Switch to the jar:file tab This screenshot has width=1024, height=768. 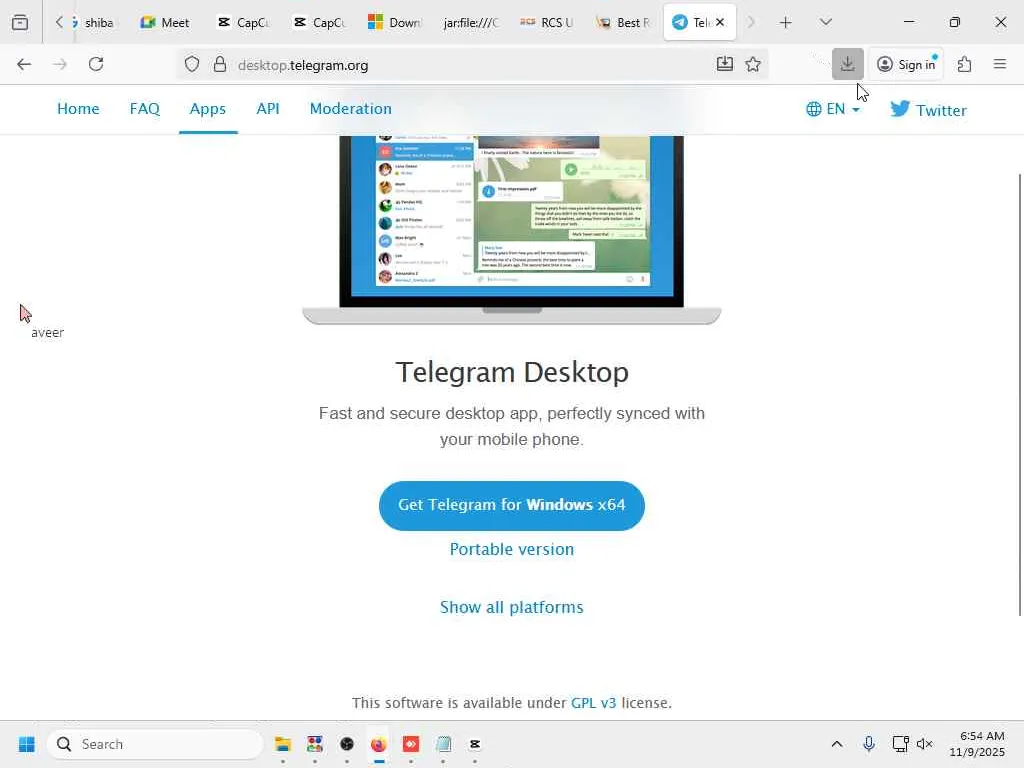pos(471,22)
